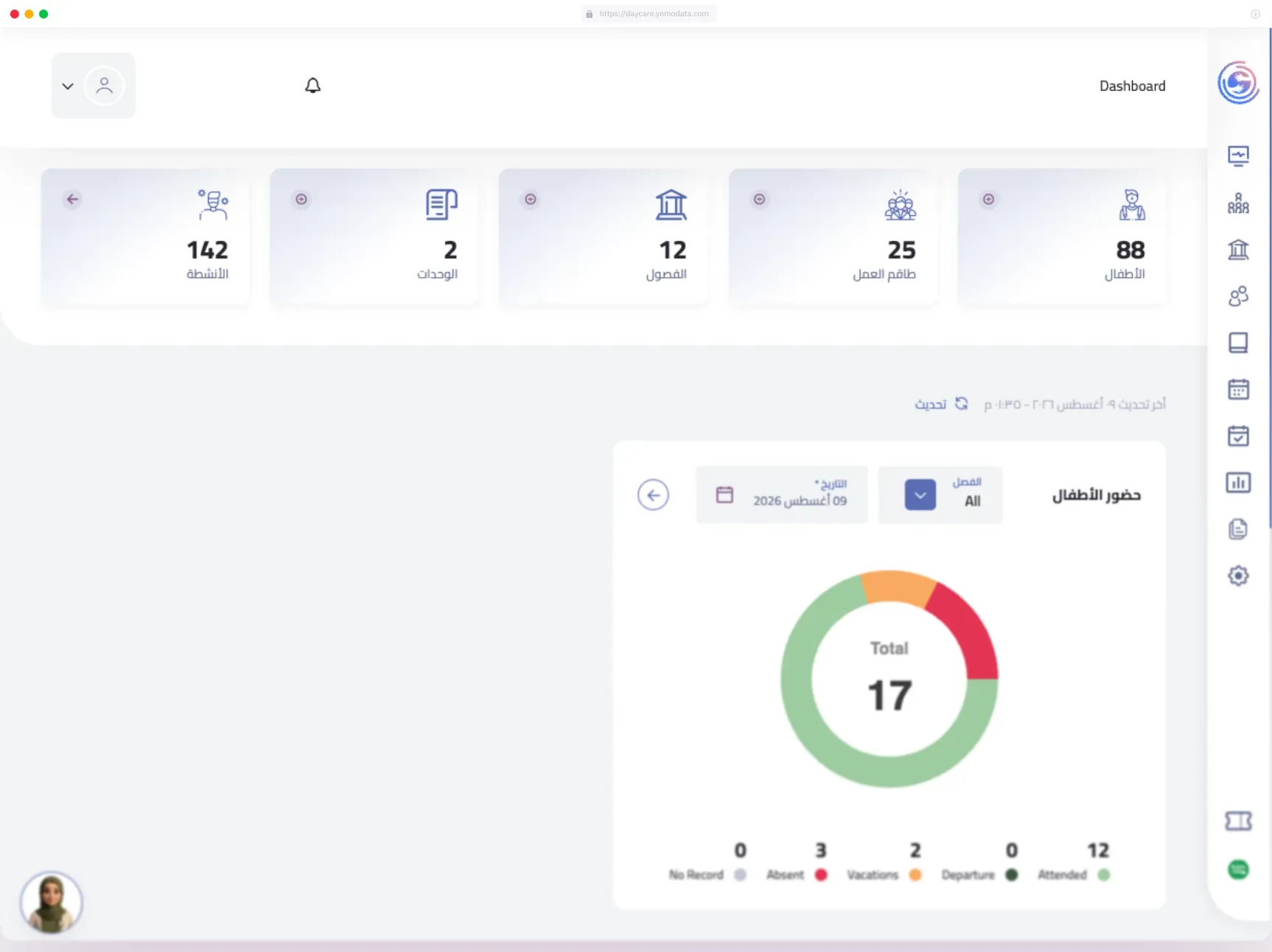Add new child via plus on 88 card

pos(988,199)
